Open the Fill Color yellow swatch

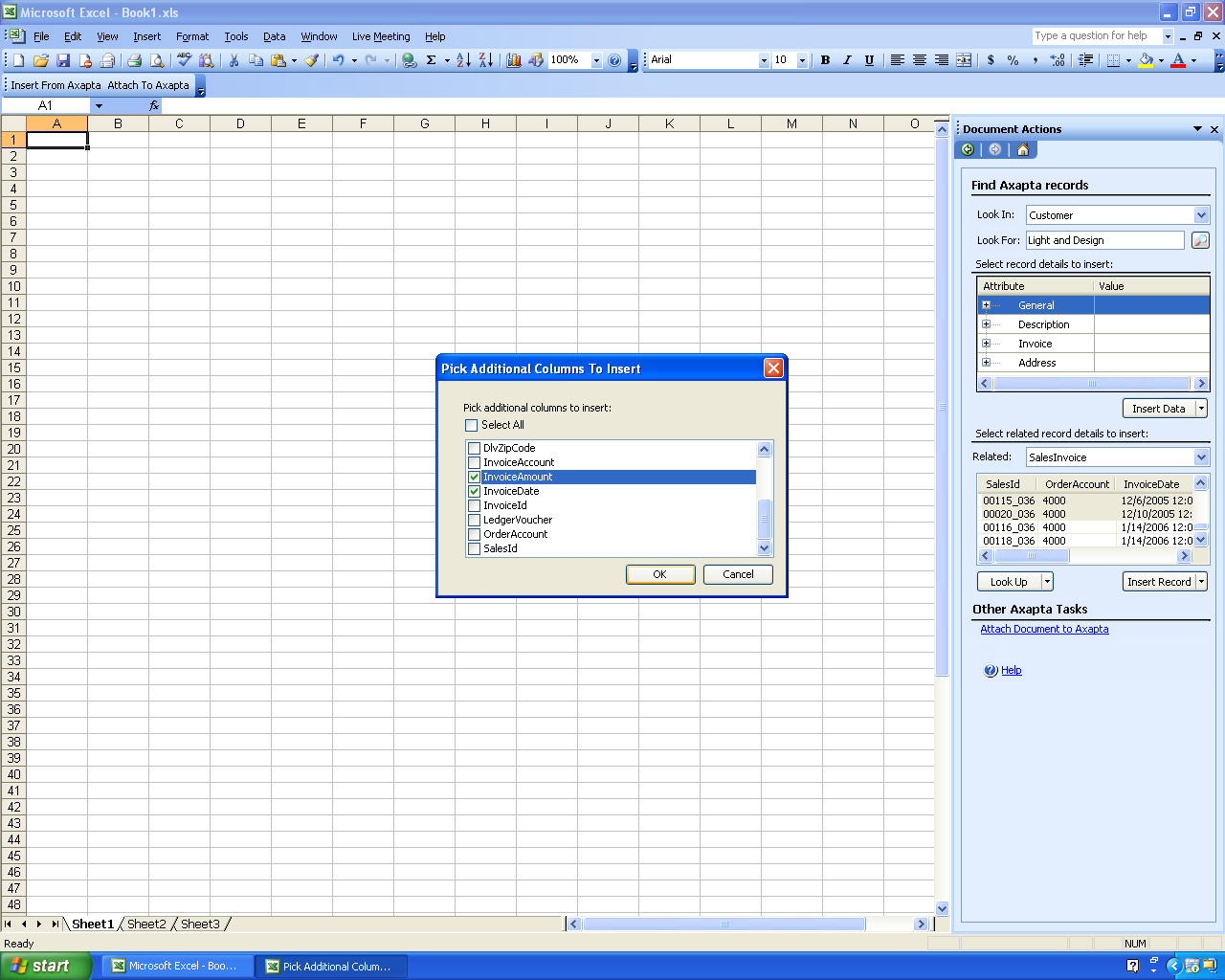coord(1146,60)
